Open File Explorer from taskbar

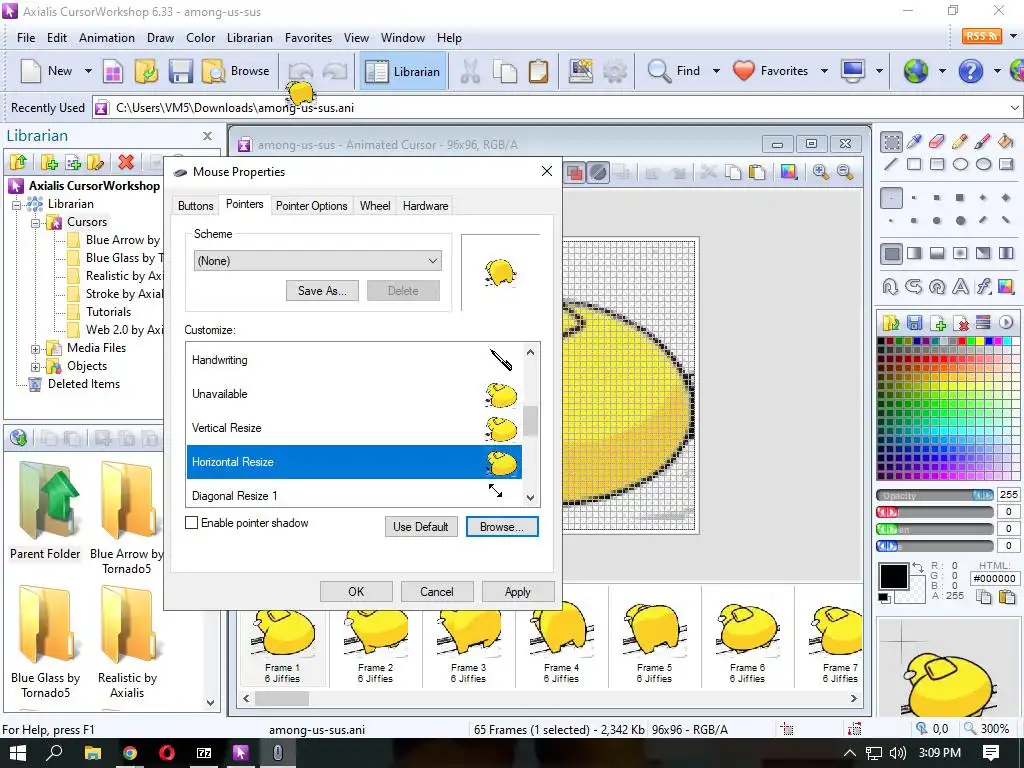tap(93, 753)
